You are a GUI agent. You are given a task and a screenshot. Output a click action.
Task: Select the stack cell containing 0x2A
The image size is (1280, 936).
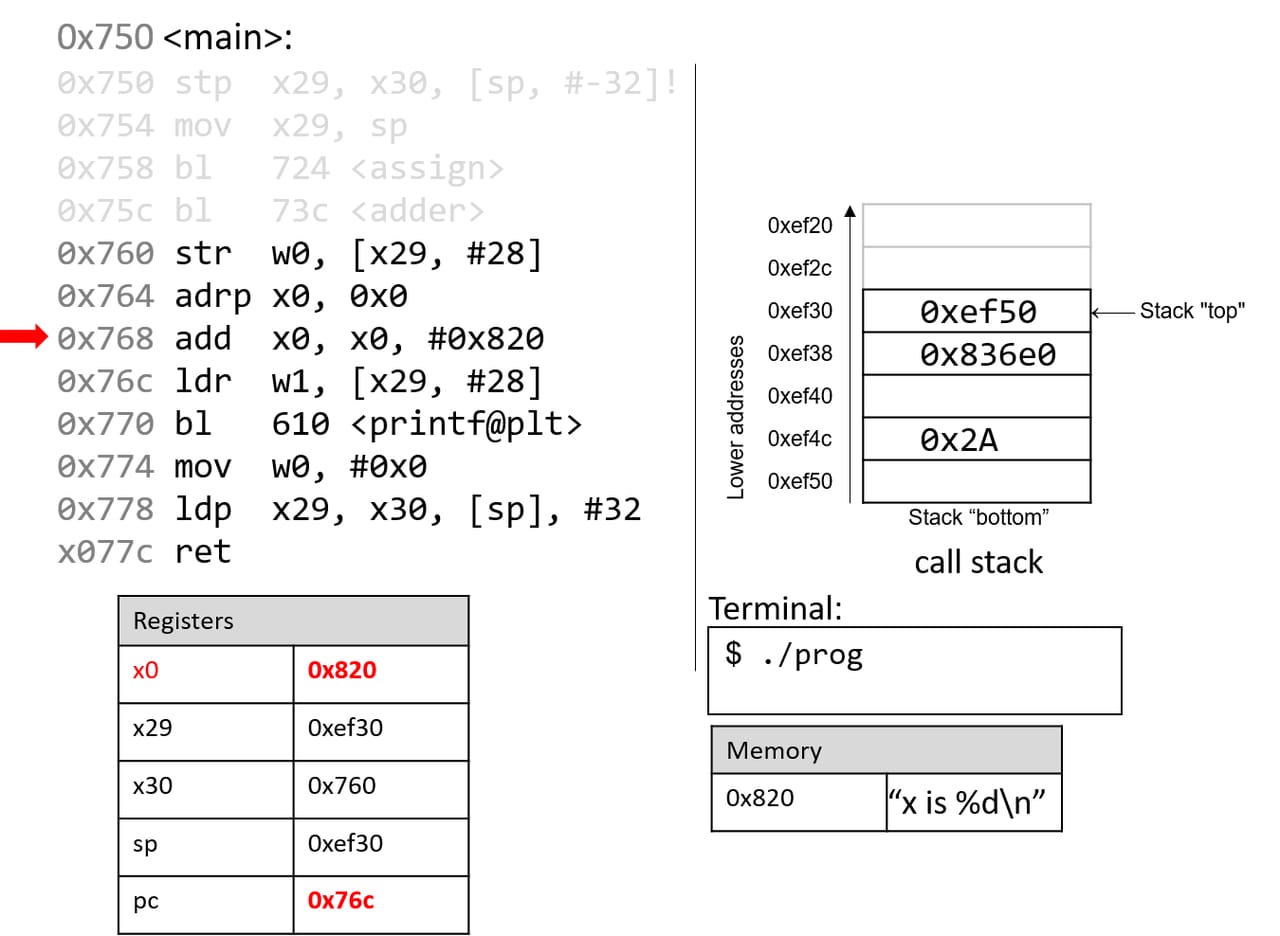click(x=976, y=439)
